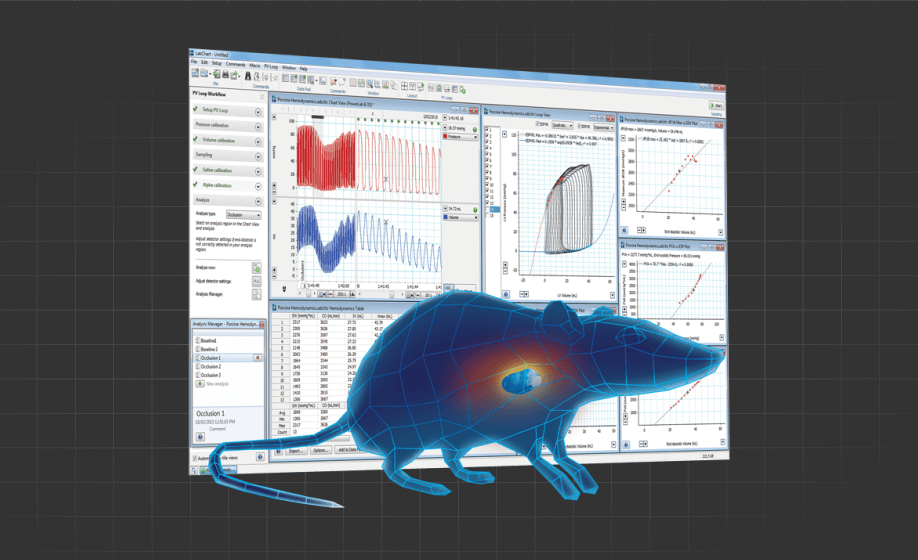Click the Adjust detector settings icon button
918x560 pixels.
pyautogui.click(x=256, y=281)
